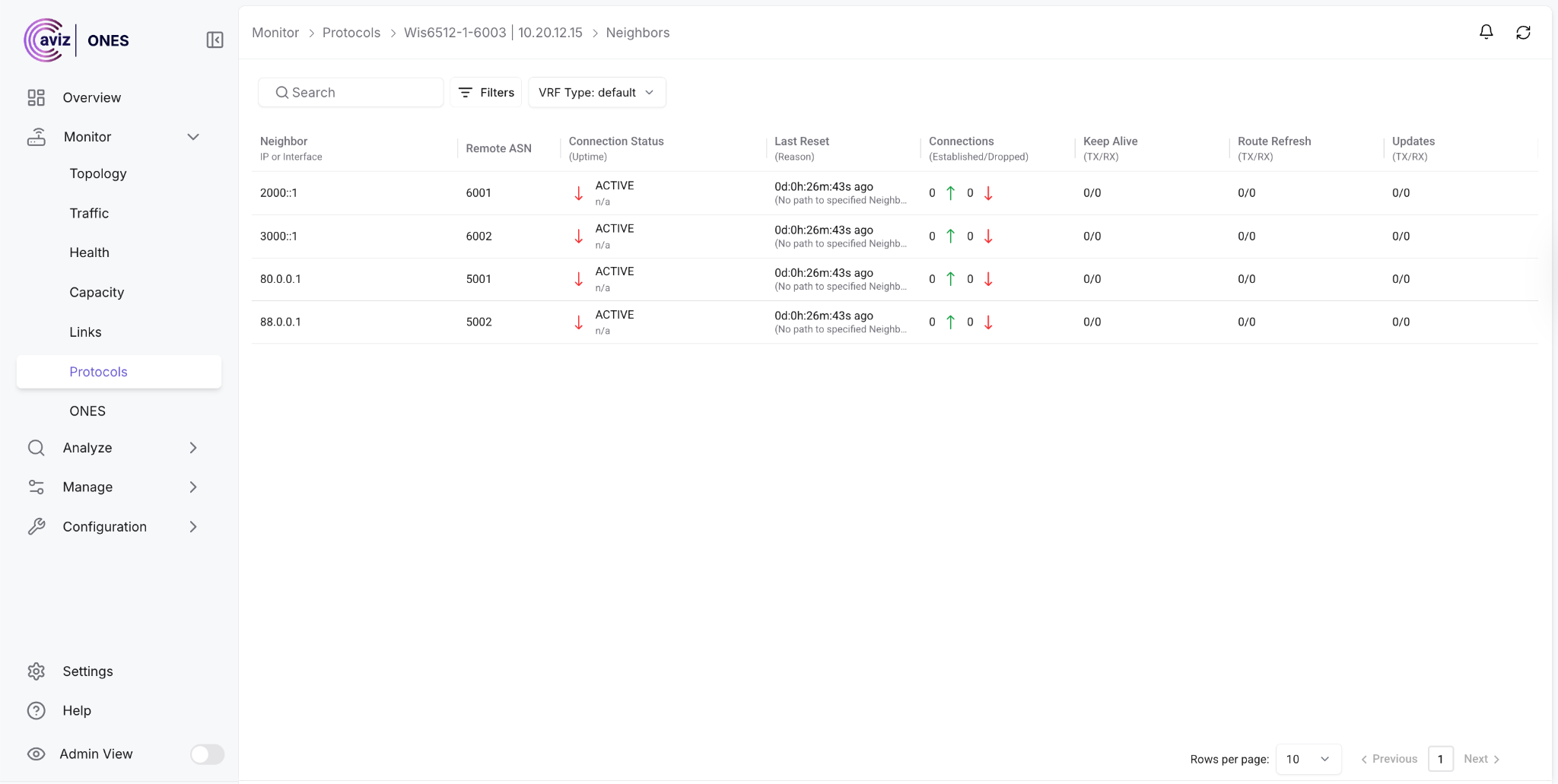Viewport: 1558px width, 784px height.
Task: Collapse the Monitor menu section
Action: pyautogui.click(x=192, y=137)
